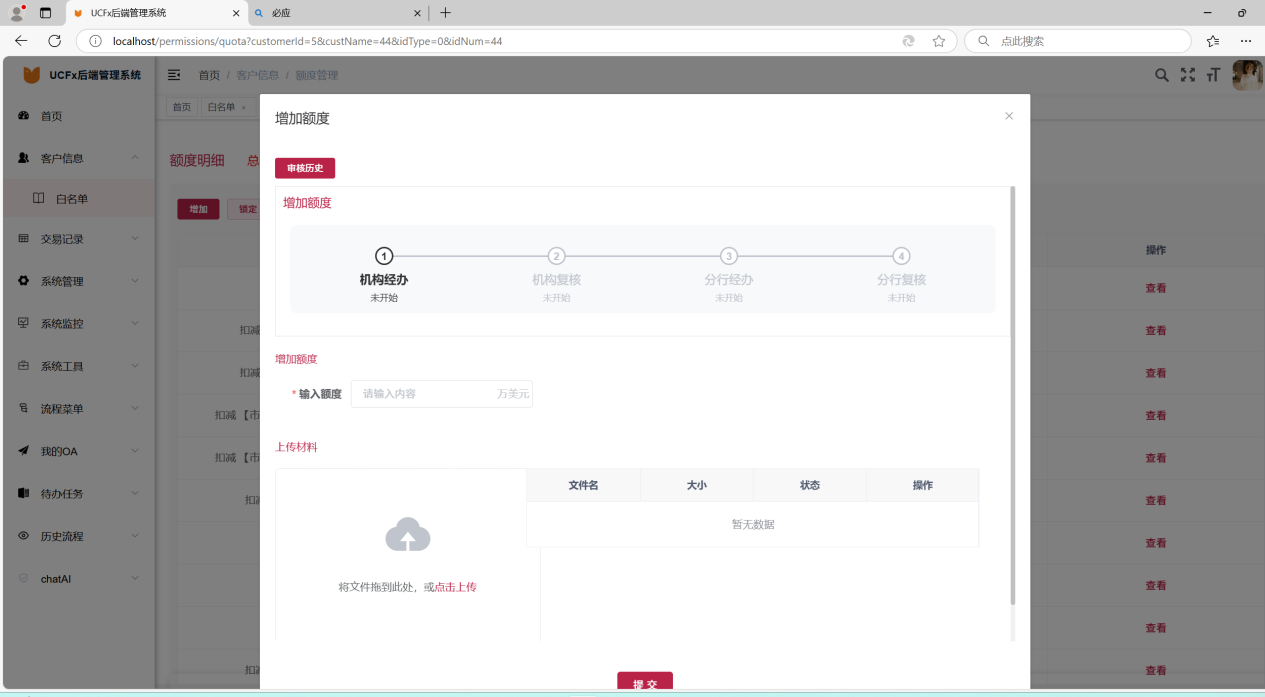This screenshot has height=697, width=1265.
Task: Refresh the page with browser reload icon
Action: (55, 41)
